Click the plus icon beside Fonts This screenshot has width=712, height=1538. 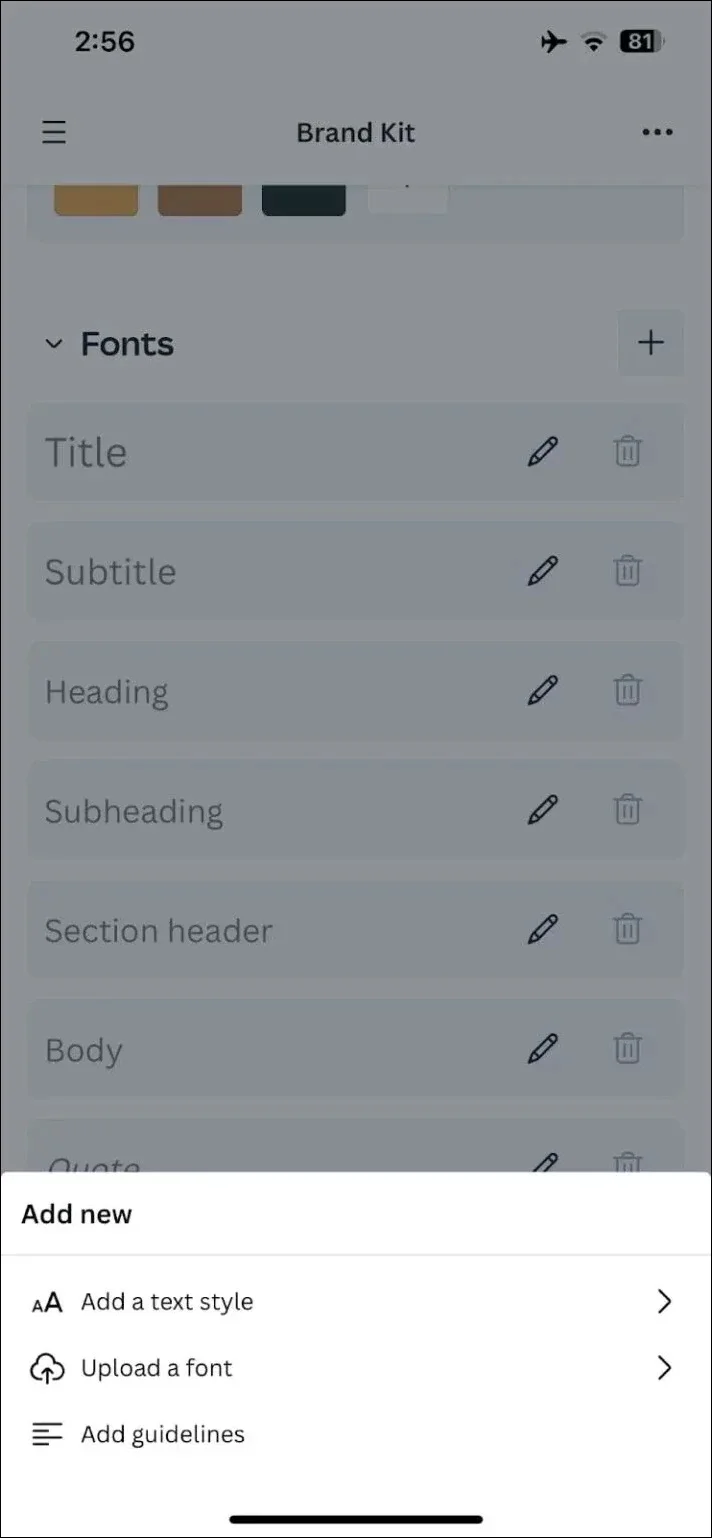pos(651,343)
